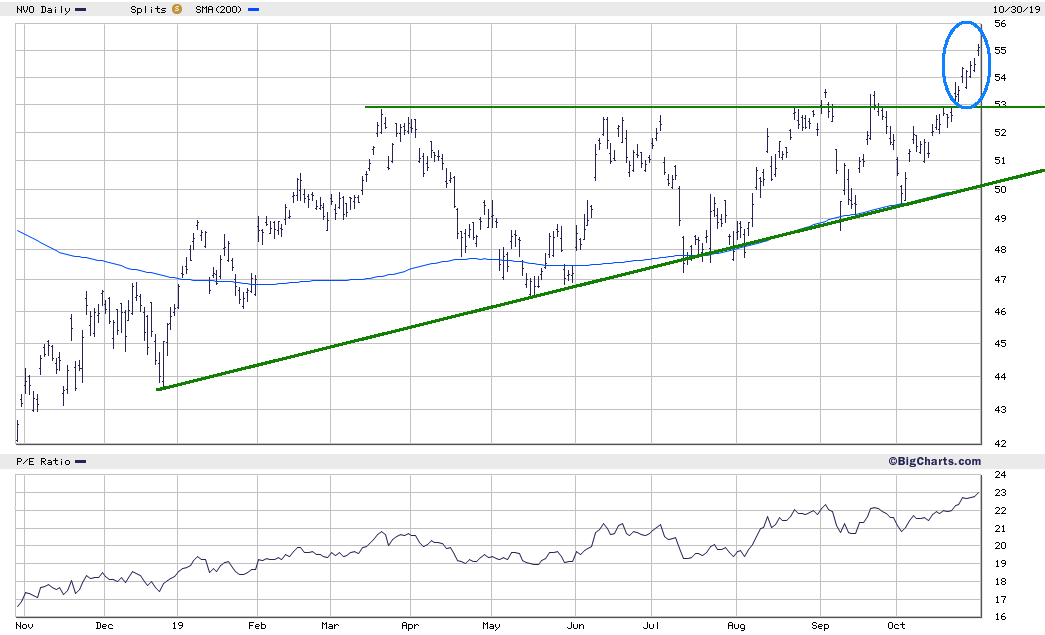Click the 55 price axis value
1045x635 pixels.
[x=1000, y=51]
